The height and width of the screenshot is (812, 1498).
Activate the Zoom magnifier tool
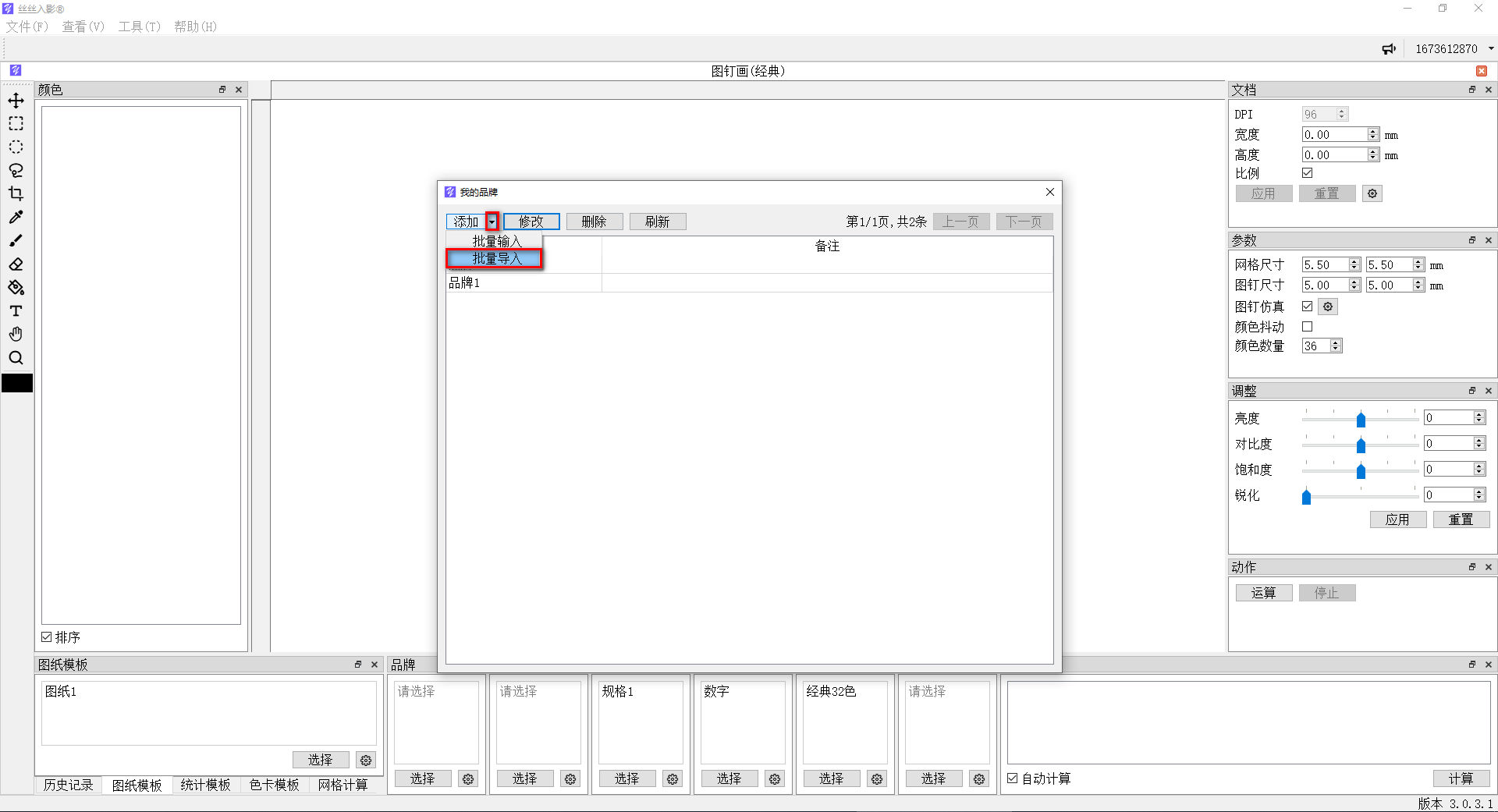[x=16, y=358]
